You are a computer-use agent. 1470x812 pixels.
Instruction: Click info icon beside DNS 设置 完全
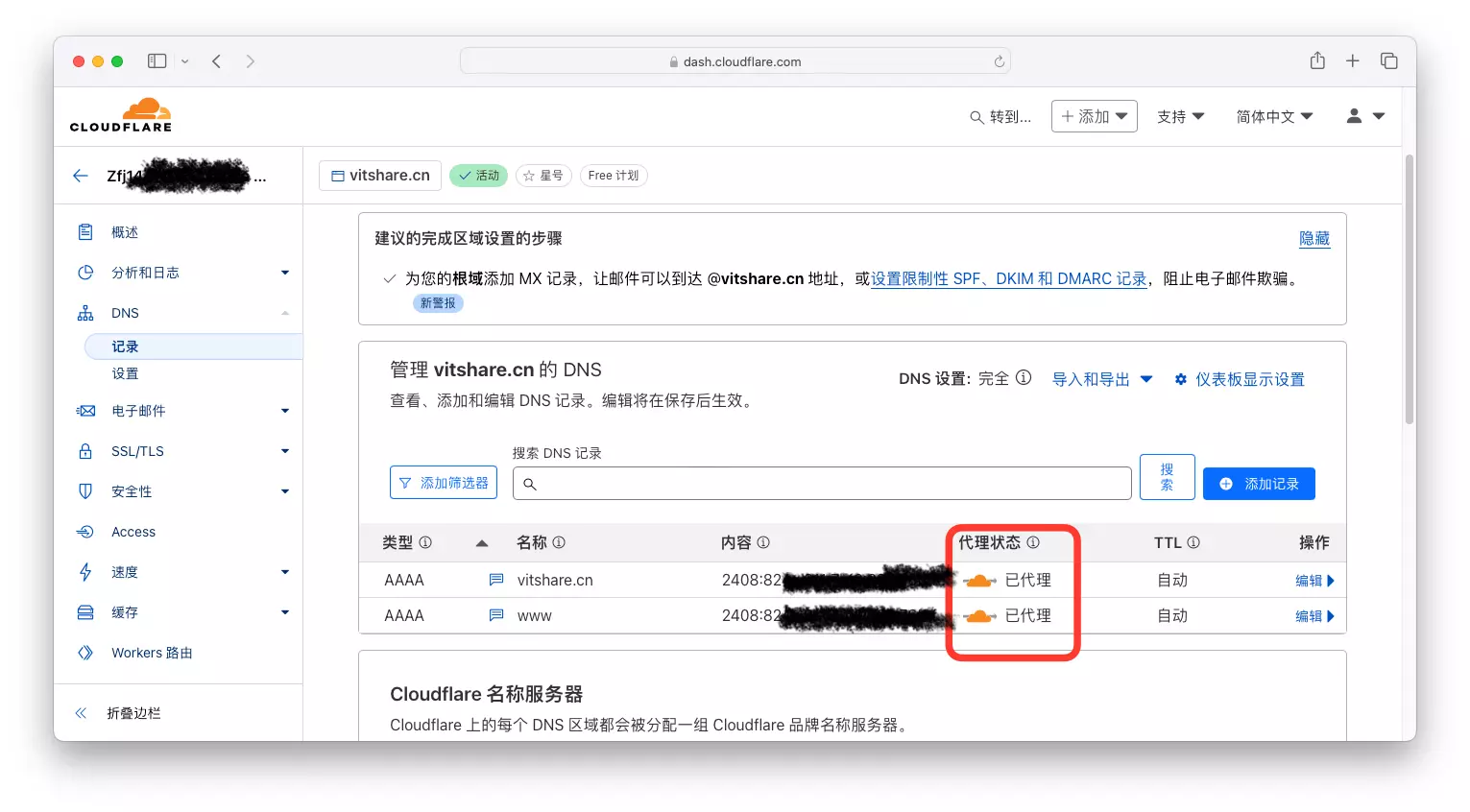click(x=1024, y=378)
